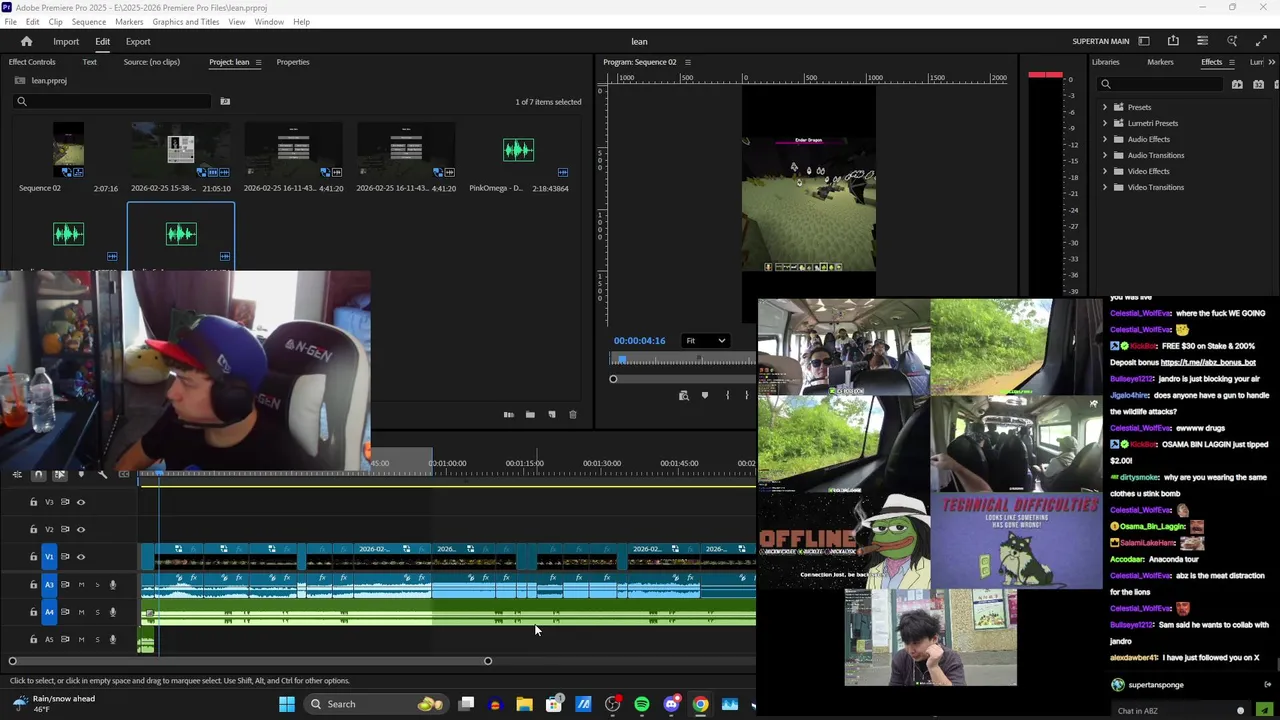Viewport: 1280px width, 720px height.
Task: Click the Quick Export share icon
Action: pyautogui.click(x=1173, y=41)
